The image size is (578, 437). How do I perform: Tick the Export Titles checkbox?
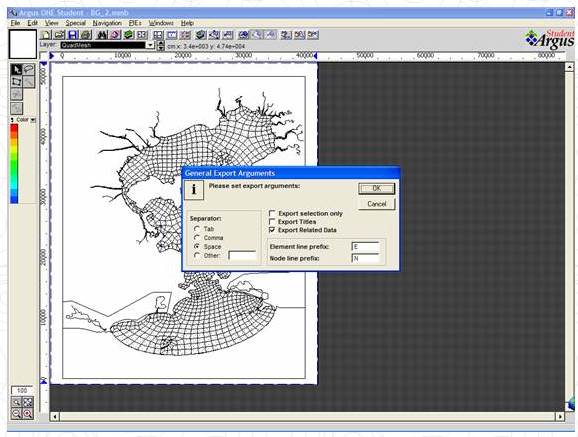[272, 222]
